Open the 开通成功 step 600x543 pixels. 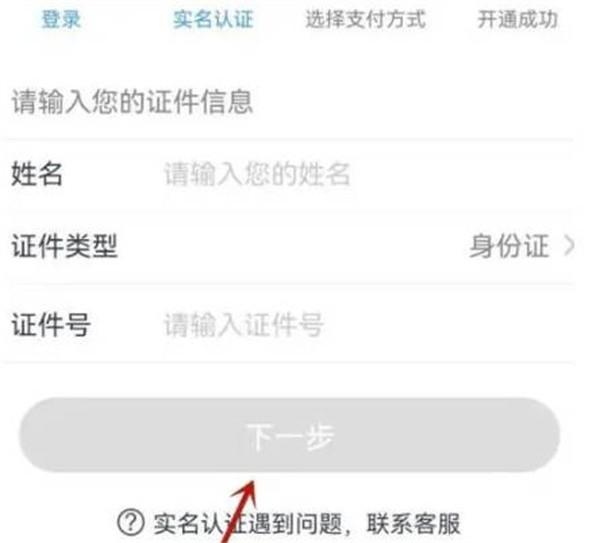(517, 19)
